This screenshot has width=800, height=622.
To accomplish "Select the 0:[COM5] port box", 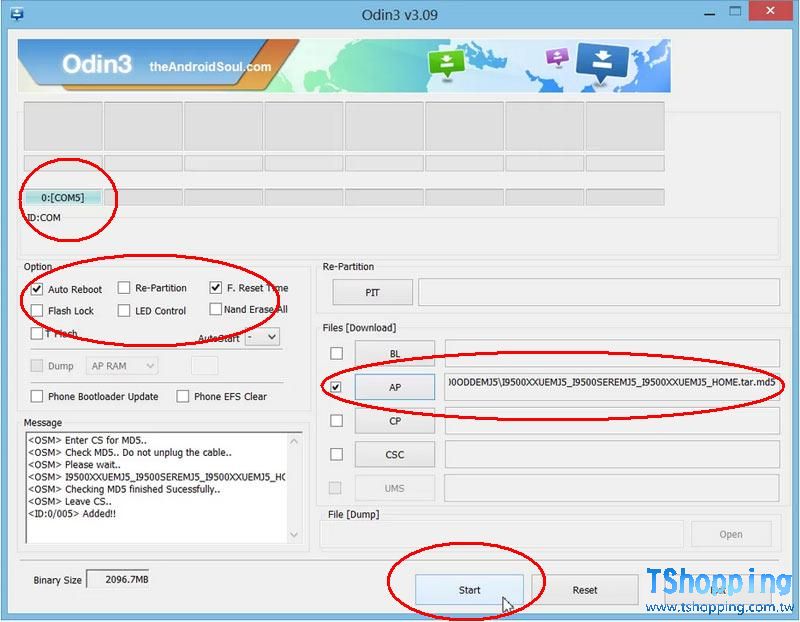I will [63, 197].
